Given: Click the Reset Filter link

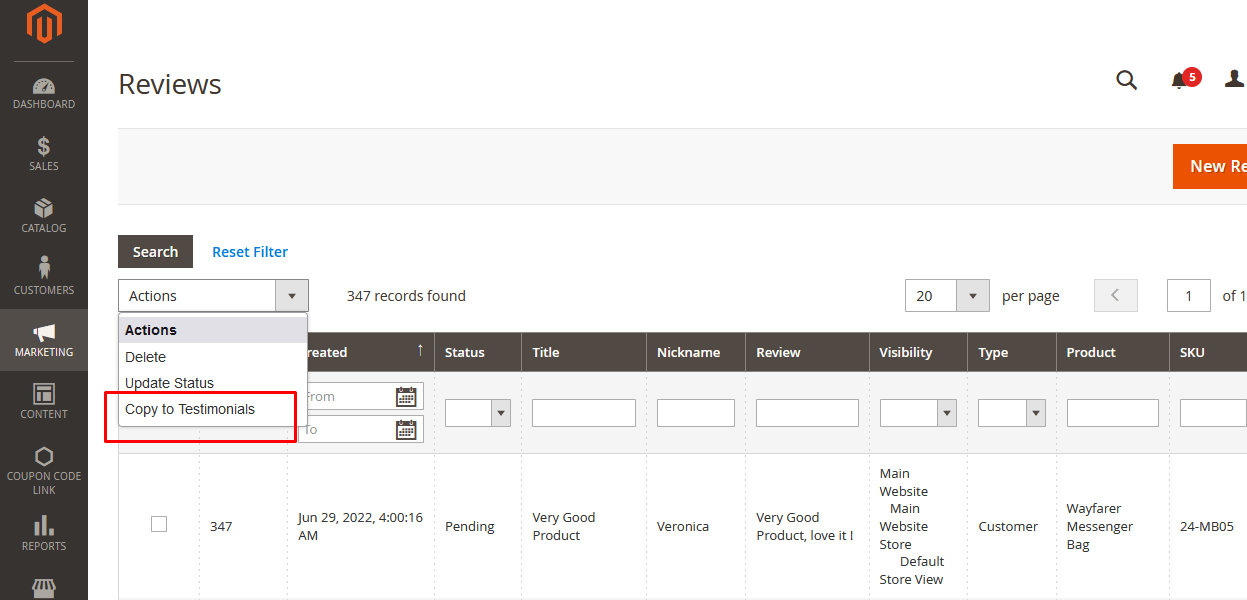Looking at the screenshot, I should 250,252.
